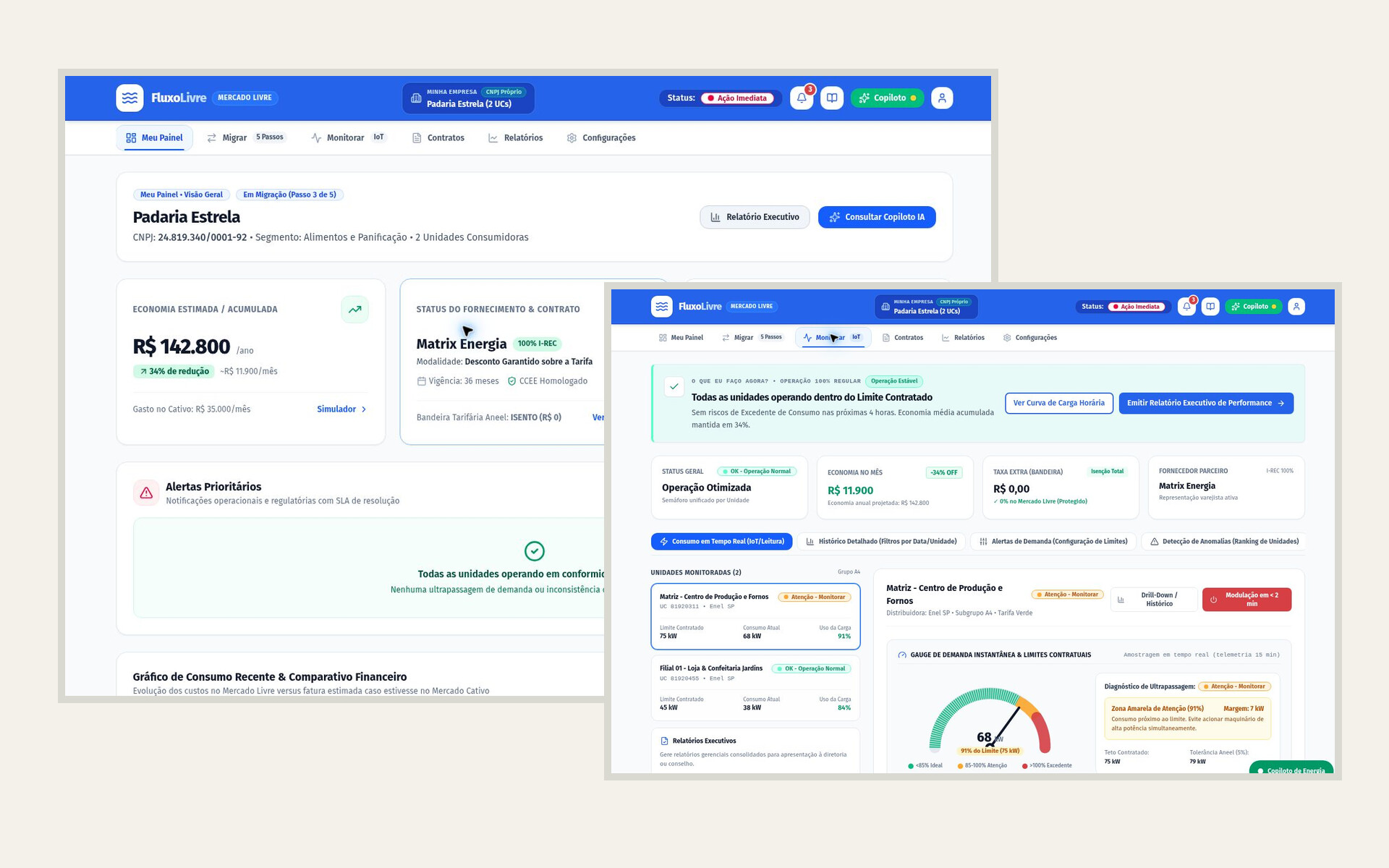Select Filial 01 - Loja & Confeitaria Jardins card
Viewport: 1389px width, 868px height.
pyautogui.click(x=755, y=688)
